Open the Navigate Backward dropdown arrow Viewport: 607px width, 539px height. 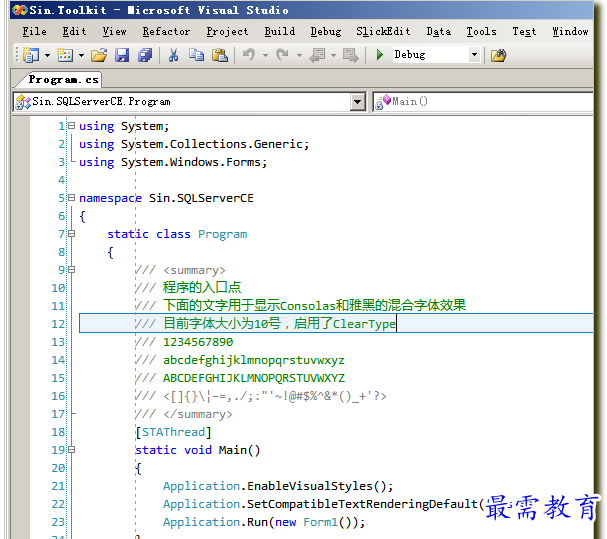(333, 55)
